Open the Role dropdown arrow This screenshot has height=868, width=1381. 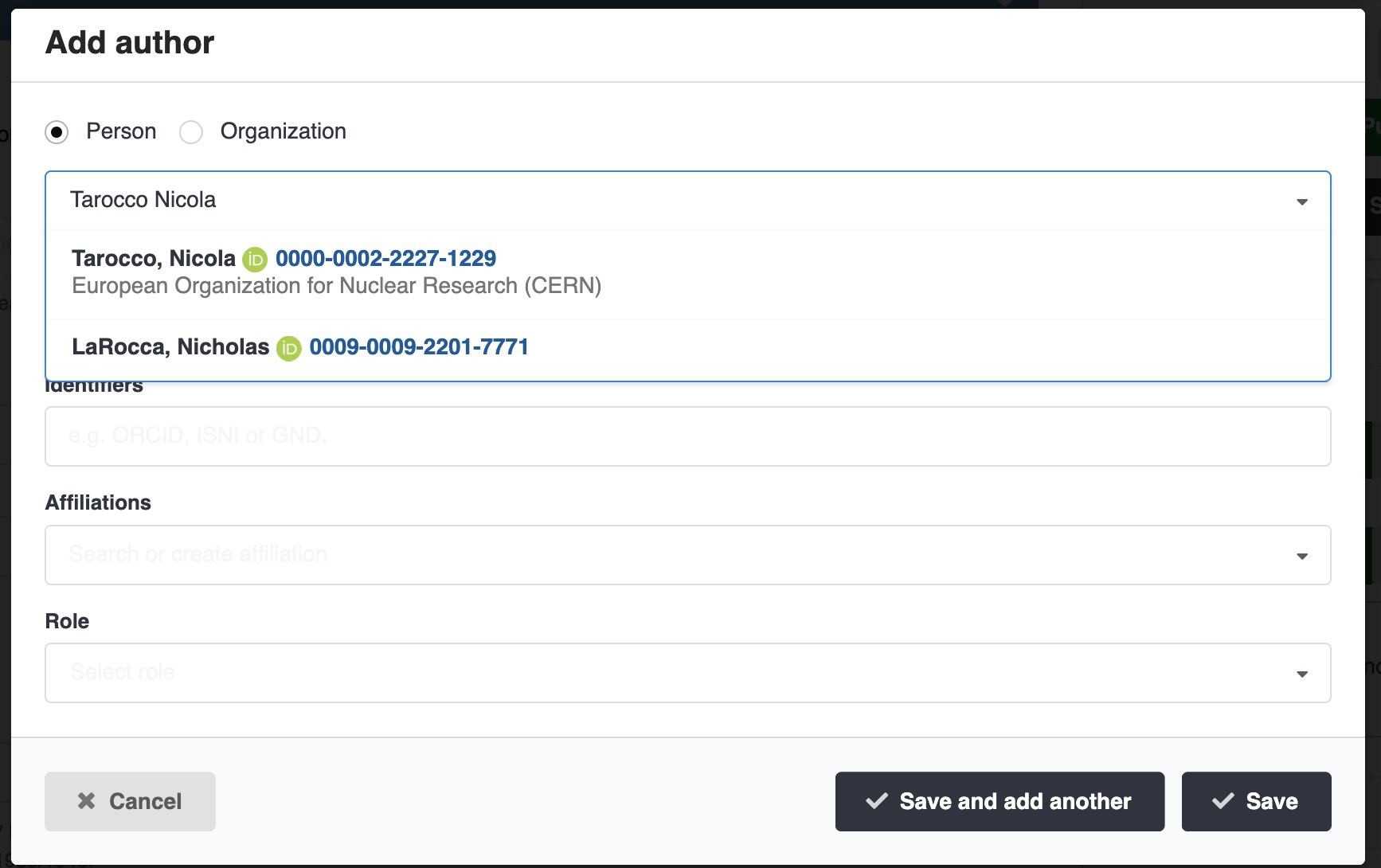[1302, 674]
